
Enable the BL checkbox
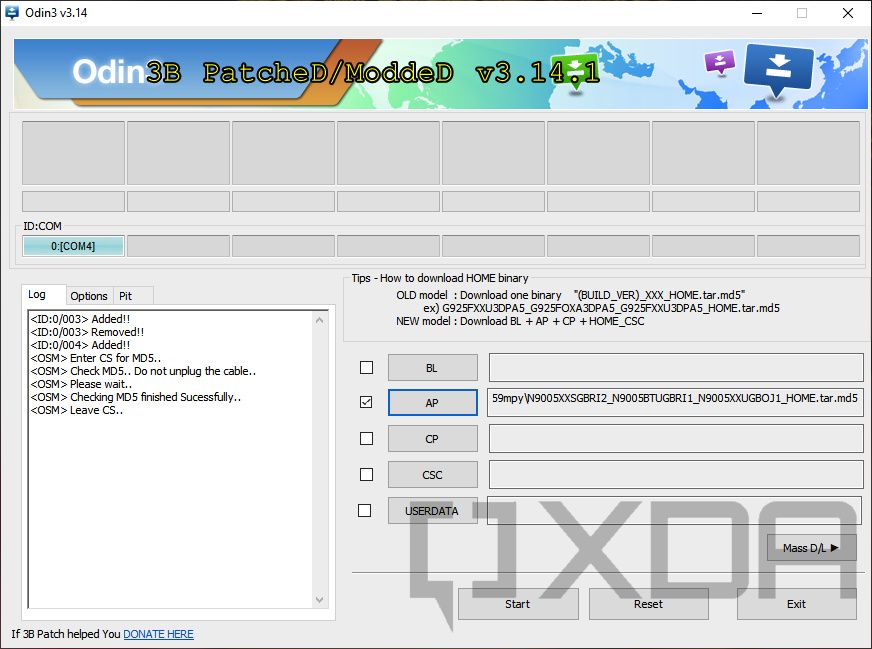(x=366, y=367)
